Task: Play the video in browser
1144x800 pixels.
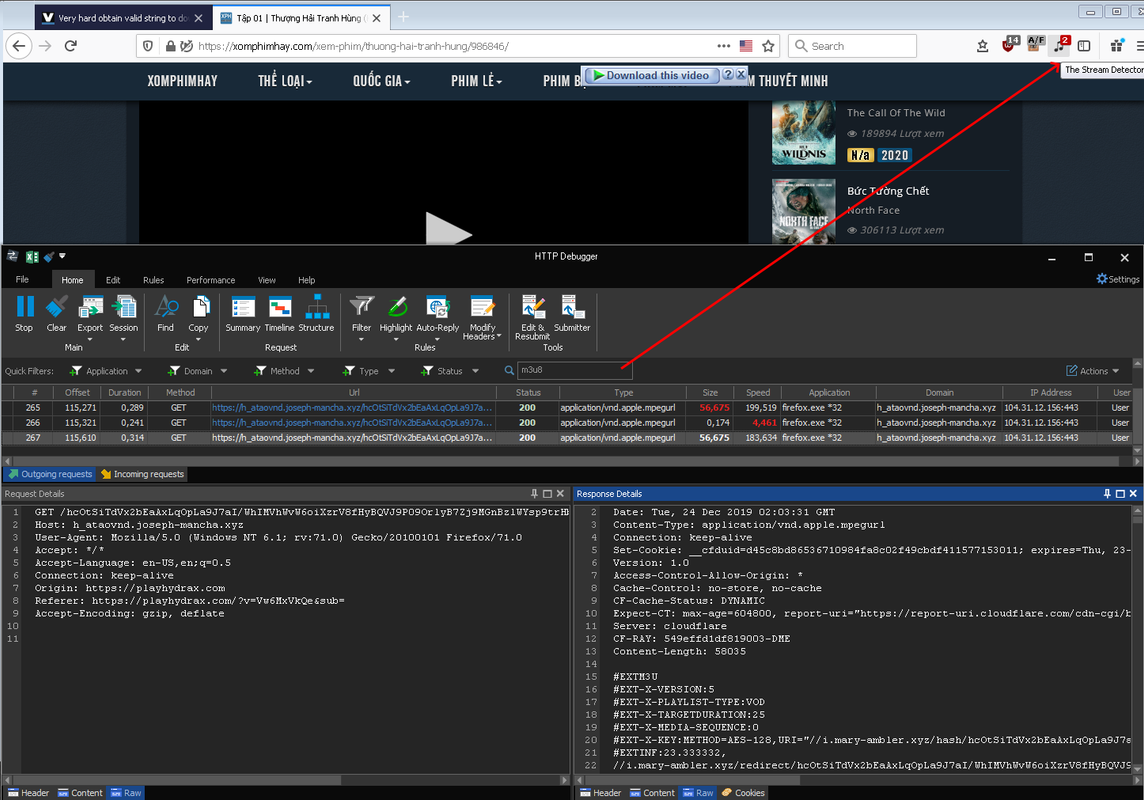Action: point(447,229)
